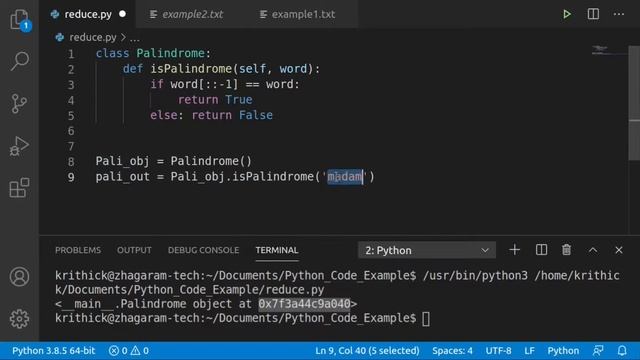Select language mode Python in status bar
This screenshot has height=360, width=640.
(x=563, y=351)
